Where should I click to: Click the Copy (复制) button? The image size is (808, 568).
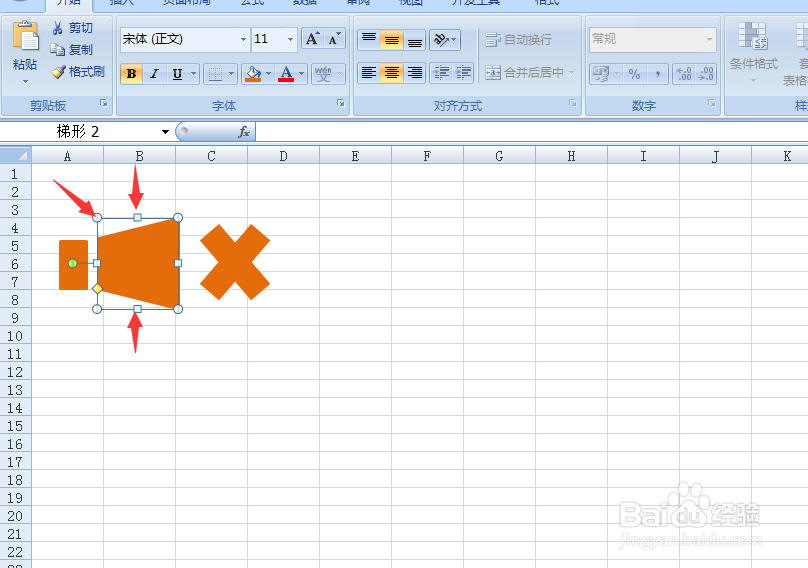tap(72, 49)
